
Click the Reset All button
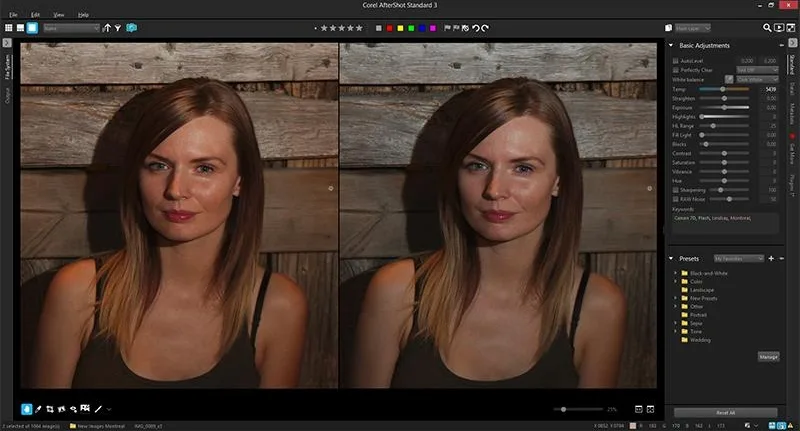point(726,413)
